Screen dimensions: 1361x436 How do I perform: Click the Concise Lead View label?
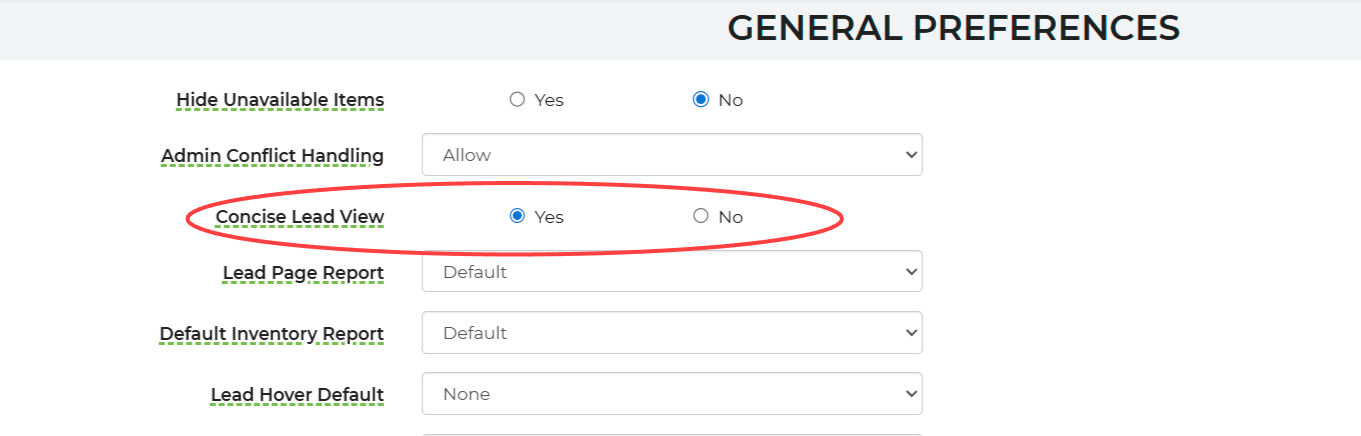coord(299,217)
